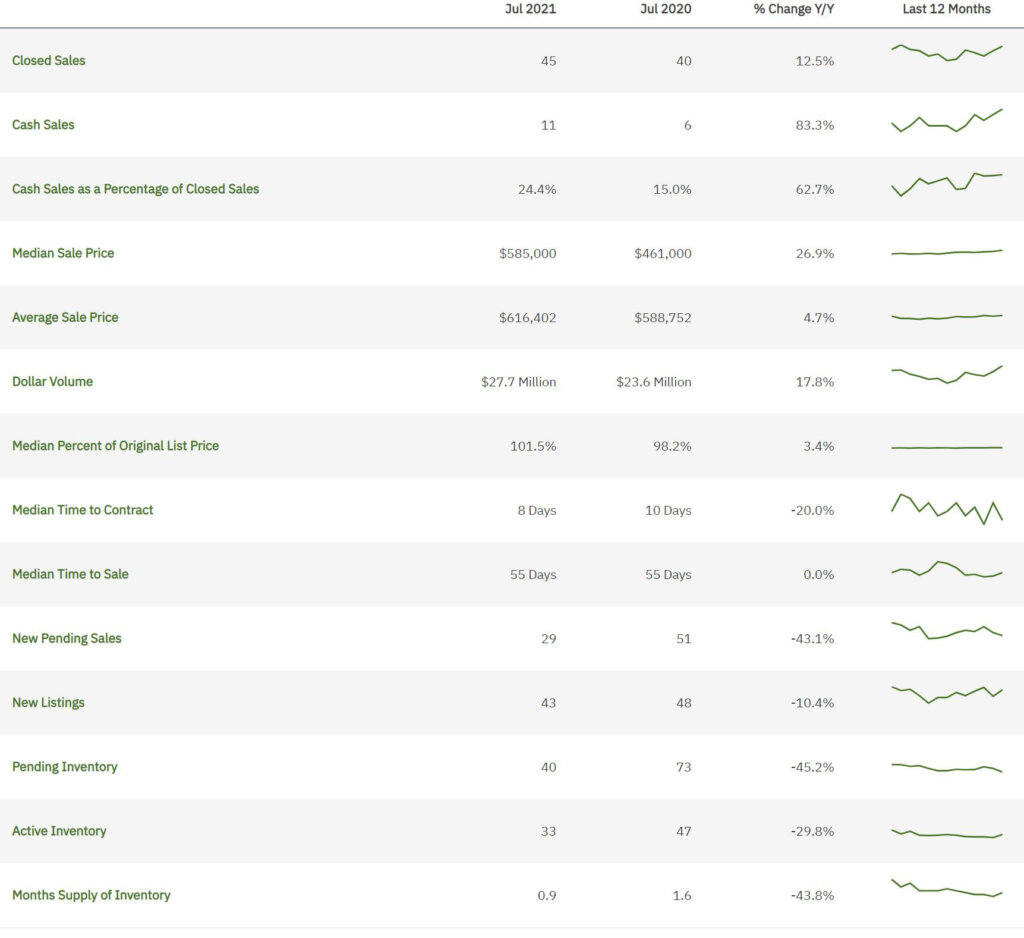Click the New Listings sparkline graph
The image size is (1024, 938).
pos(946,694)
